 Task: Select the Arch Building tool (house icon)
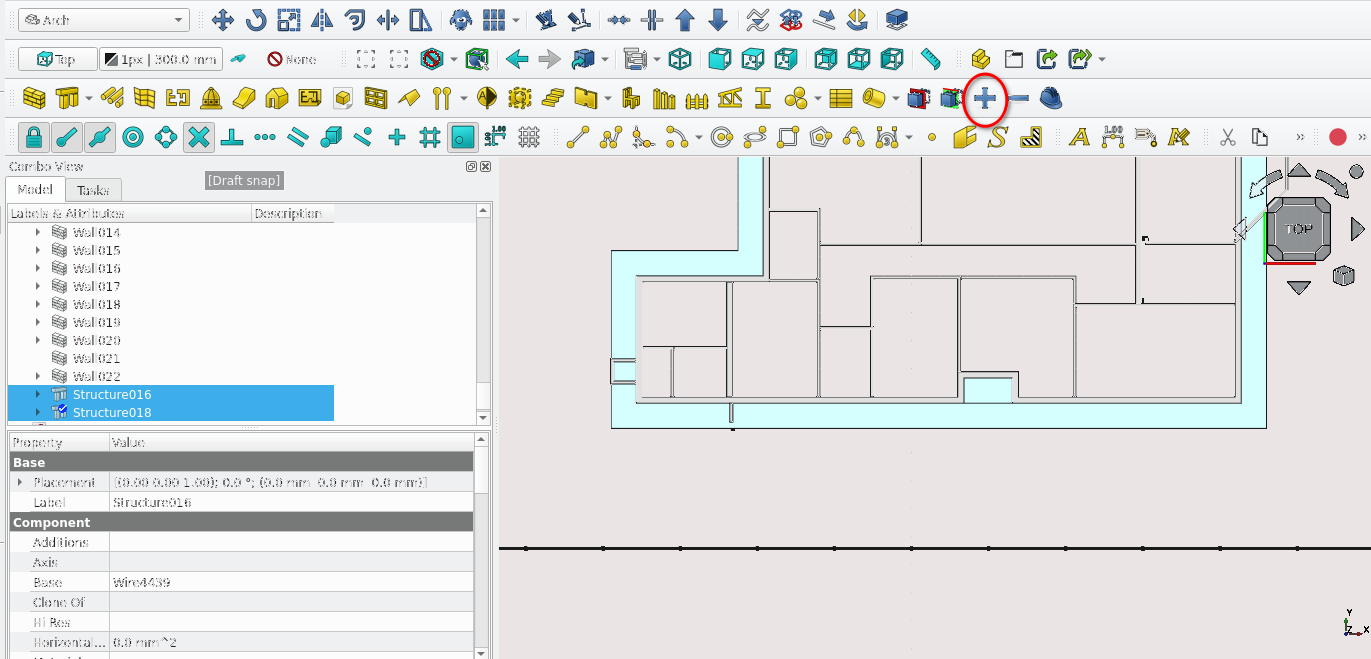(277, 98)
